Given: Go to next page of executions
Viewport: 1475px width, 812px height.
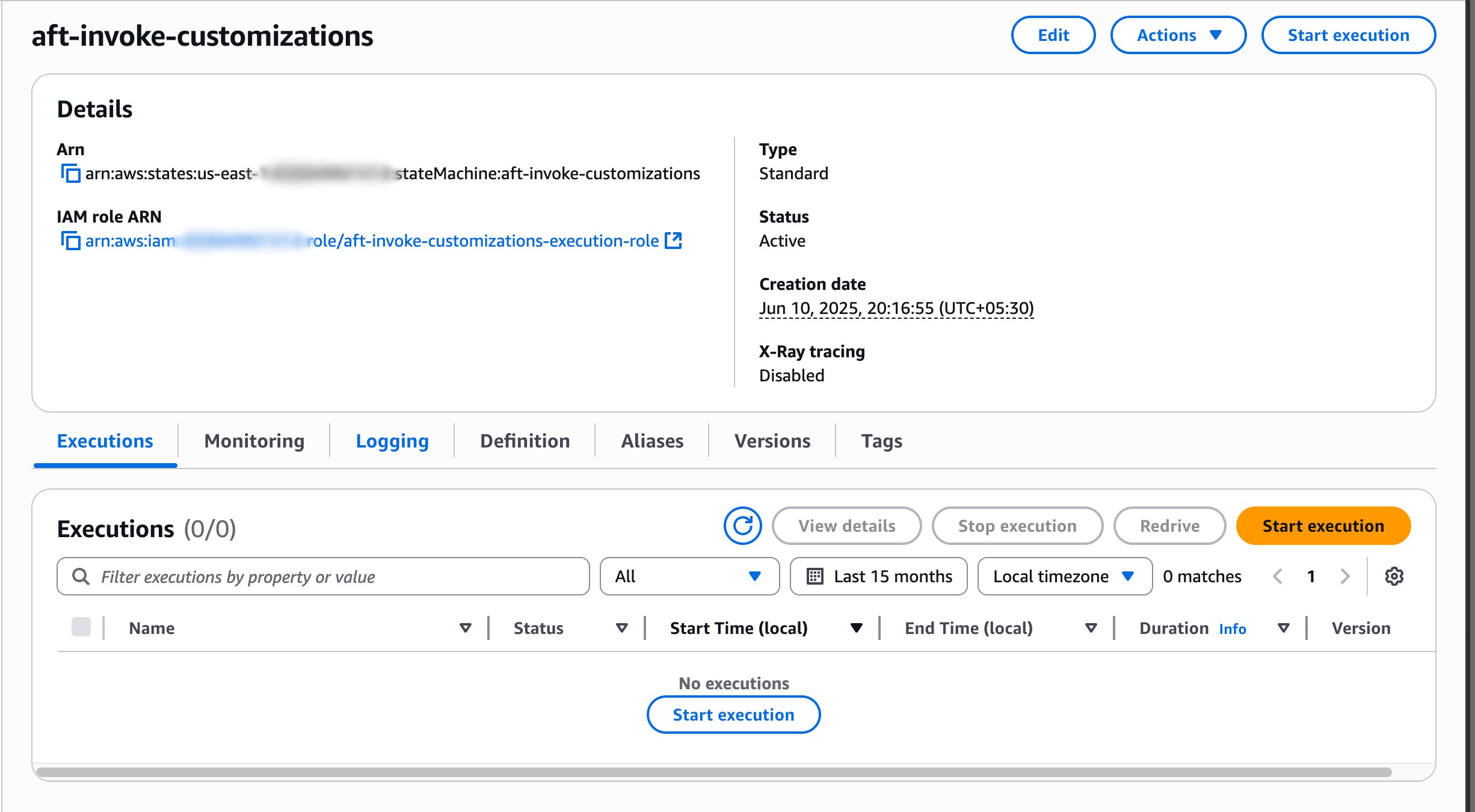Looking at the screenshot, I should 1345,576.
